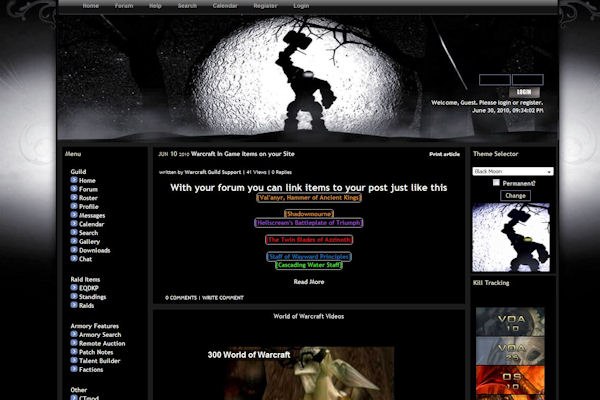Click the arrow icon beside Remote Auction
This screenshot has height=400, width=600.
(74, 343)
